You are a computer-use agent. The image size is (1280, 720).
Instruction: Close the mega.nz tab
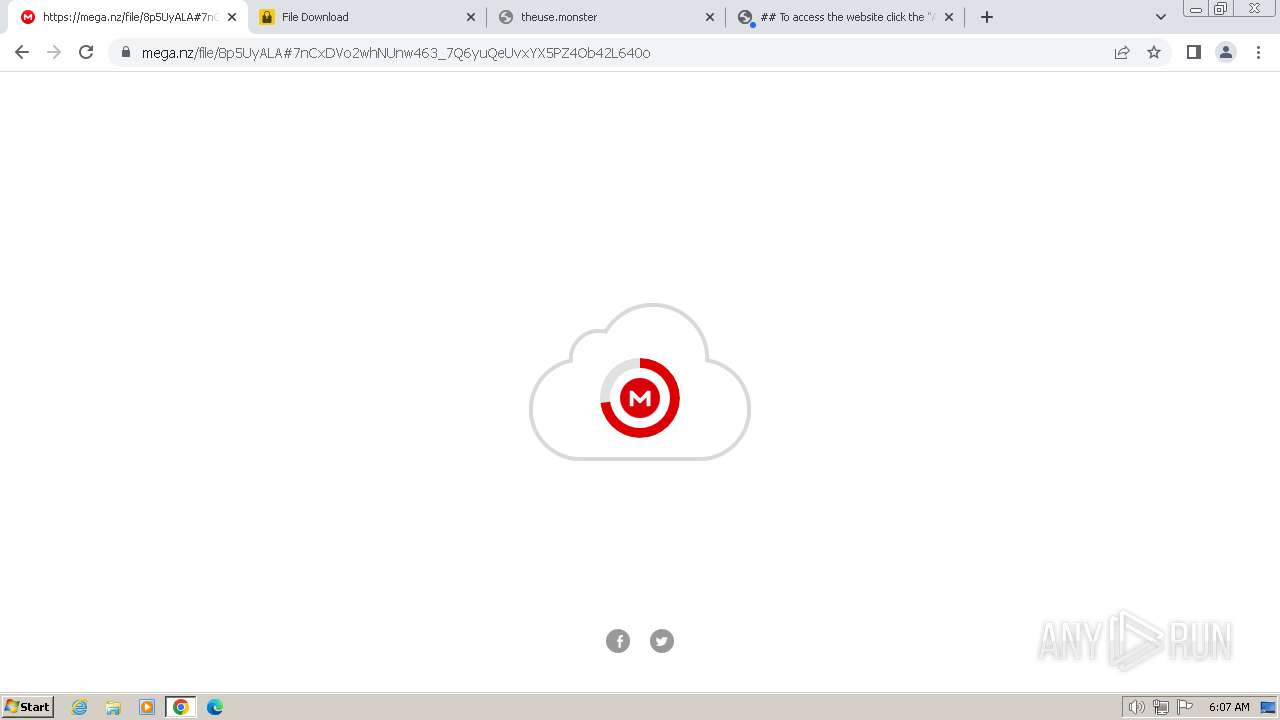(232, 17)
